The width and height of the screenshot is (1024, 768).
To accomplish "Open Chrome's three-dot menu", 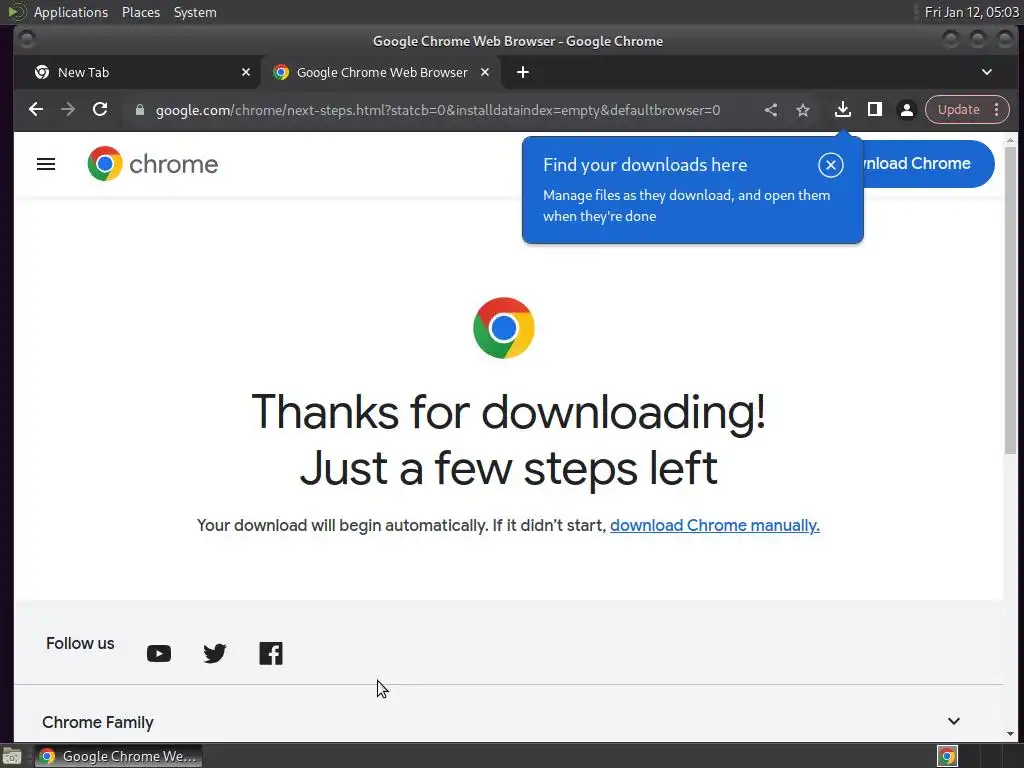I will (997, 110).
